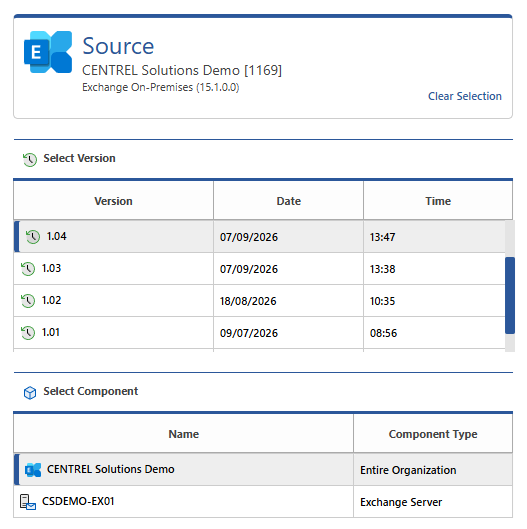Click the version list scrollbar thumb

pos(510,296)
